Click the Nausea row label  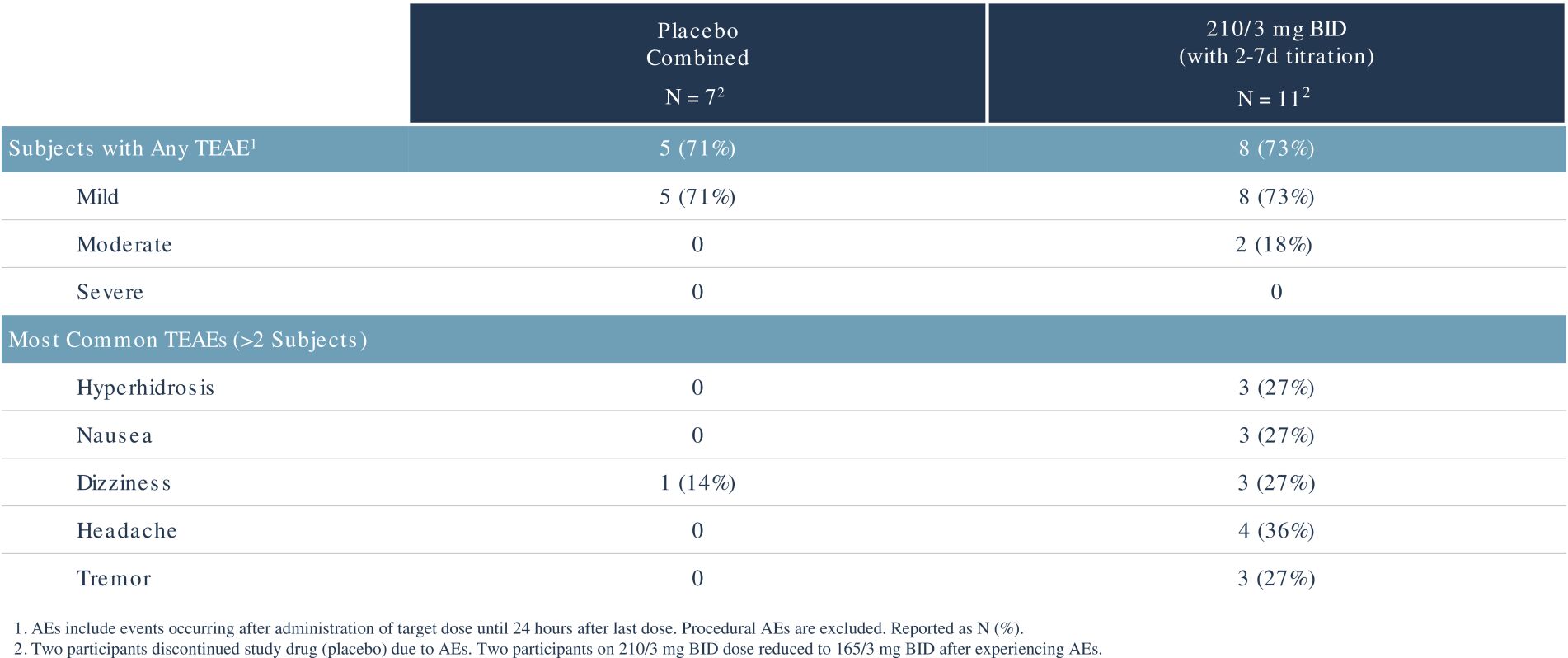[x=114, y=435]
